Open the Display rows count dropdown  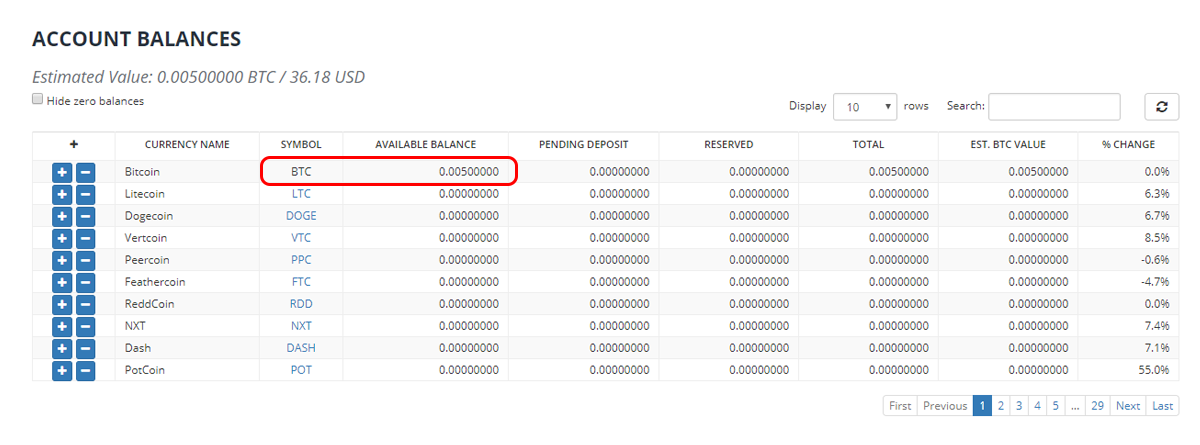point(866,106)
